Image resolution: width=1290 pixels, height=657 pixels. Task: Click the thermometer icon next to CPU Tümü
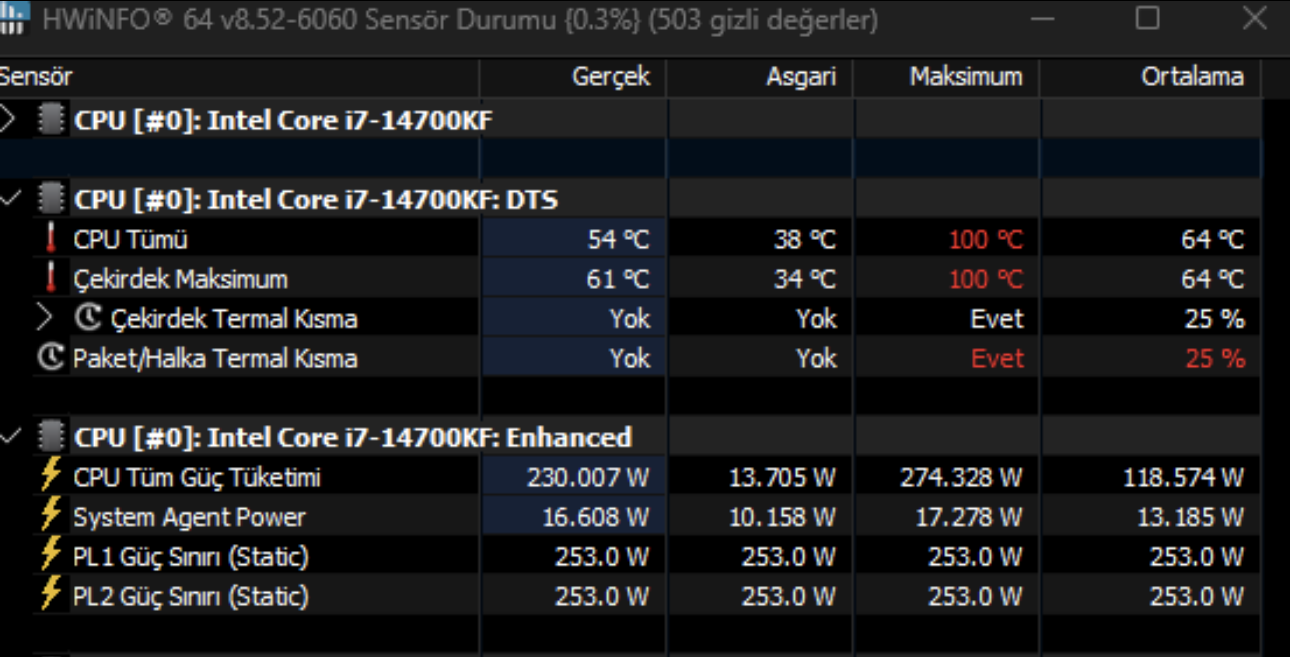(x=50, y=240)
